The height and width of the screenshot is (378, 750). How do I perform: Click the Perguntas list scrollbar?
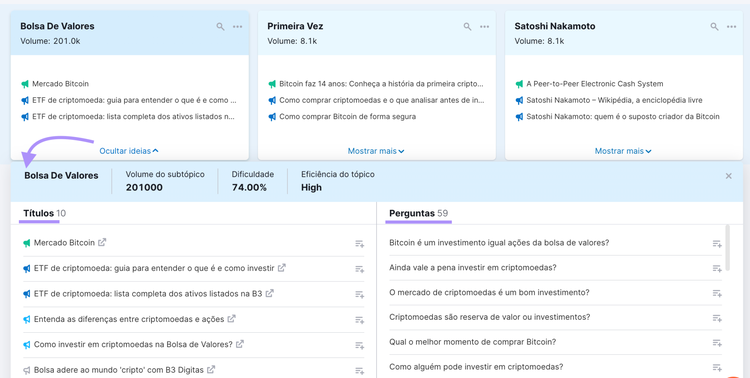tap(728, 248)
